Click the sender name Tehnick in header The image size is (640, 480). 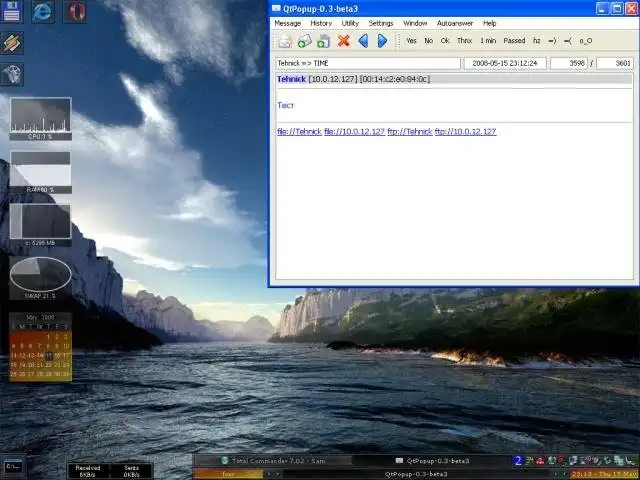click(291, 79)
